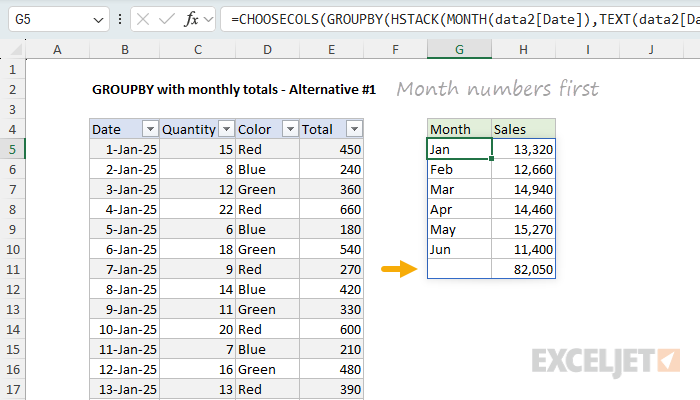
Task: Select column A header
Action: [x=57, y=50]
